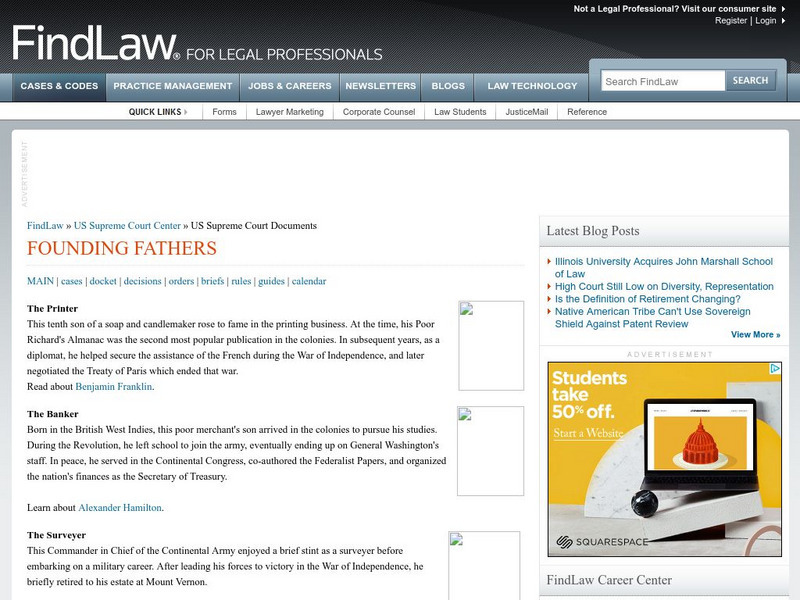This screenshot has height=600, width=800.
Task: Open Forms quick link
Action: coord(224,112)
